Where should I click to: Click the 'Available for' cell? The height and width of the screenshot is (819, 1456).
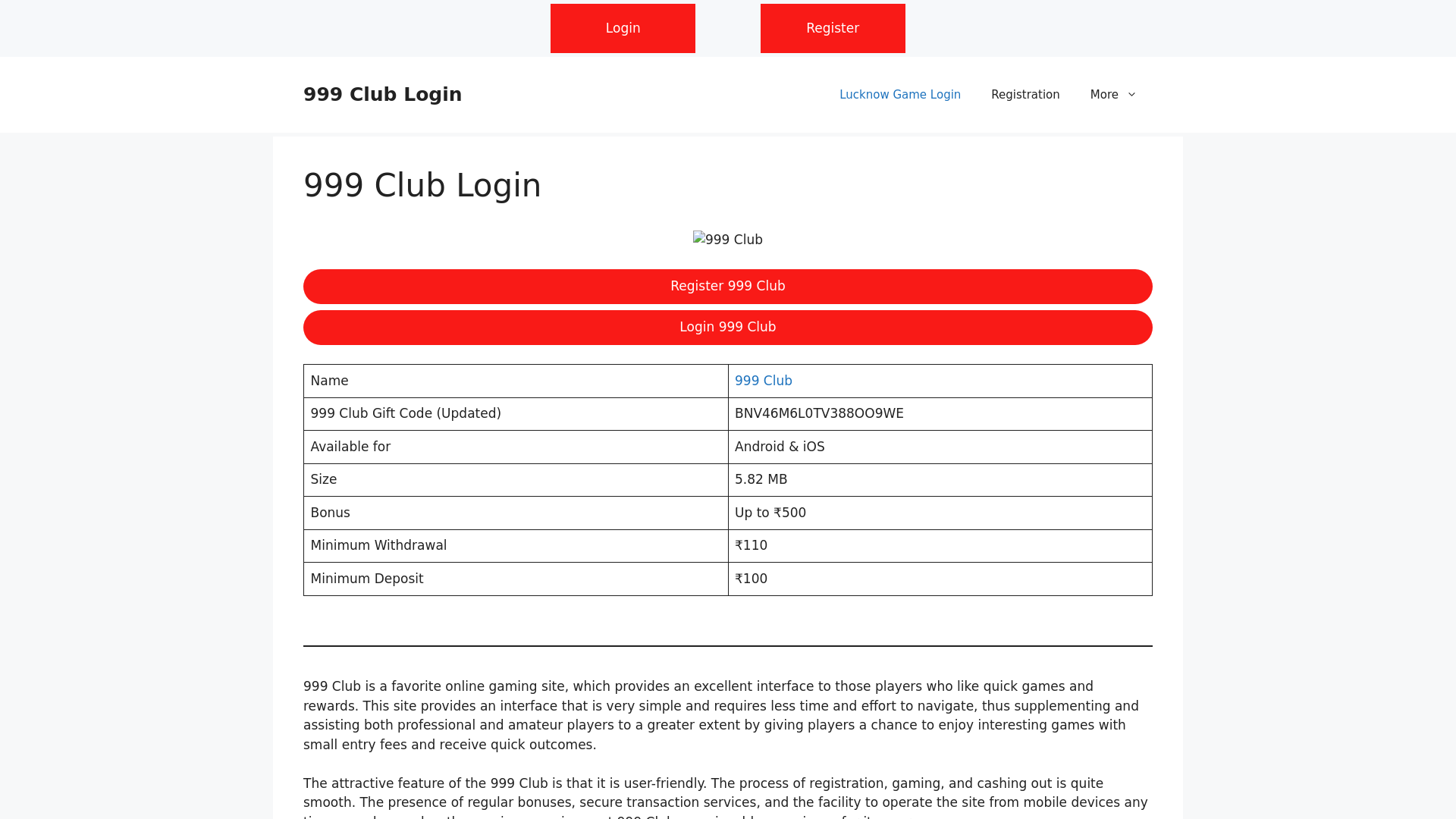(x=516, y=447)
